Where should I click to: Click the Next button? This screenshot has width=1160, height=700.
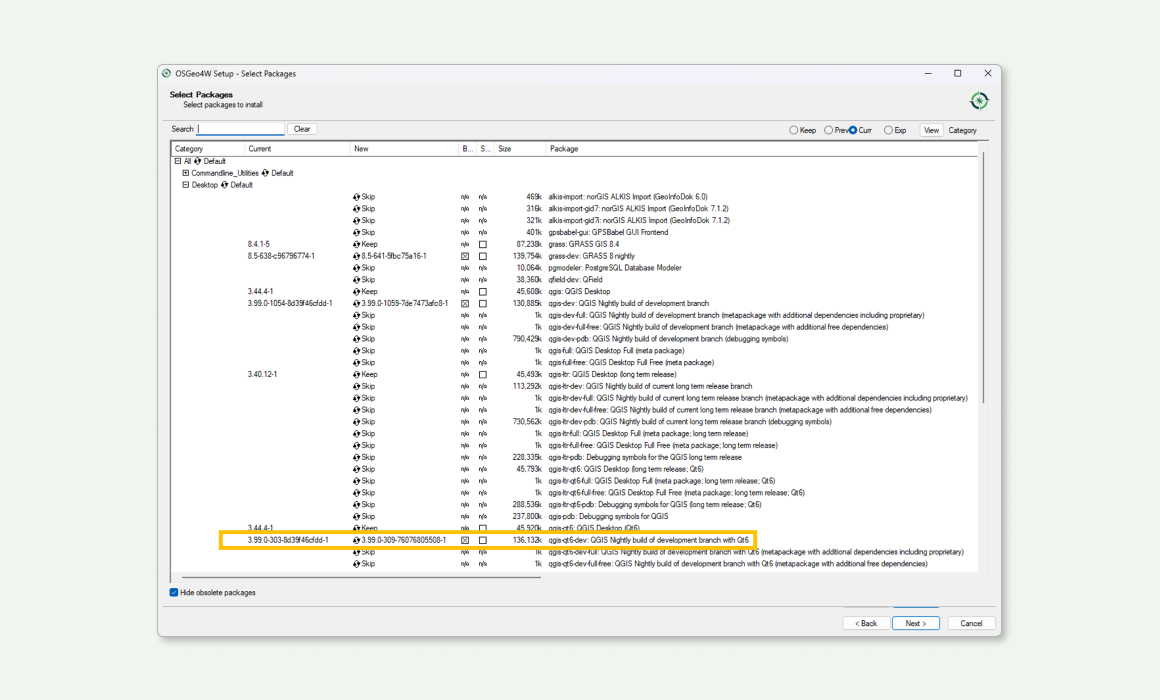[916, 623]
